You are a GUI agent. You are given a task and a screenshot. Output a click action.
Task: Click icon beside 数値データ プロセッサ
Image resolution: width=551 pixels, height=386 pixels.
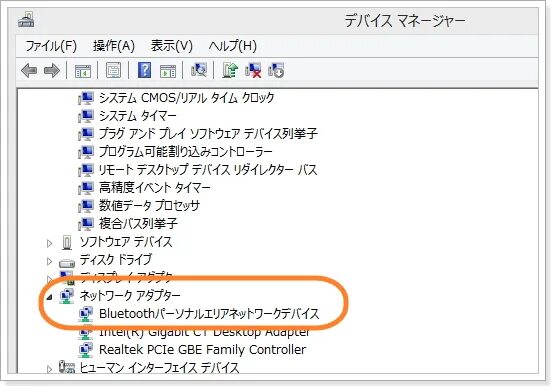(x=86, y=206)
